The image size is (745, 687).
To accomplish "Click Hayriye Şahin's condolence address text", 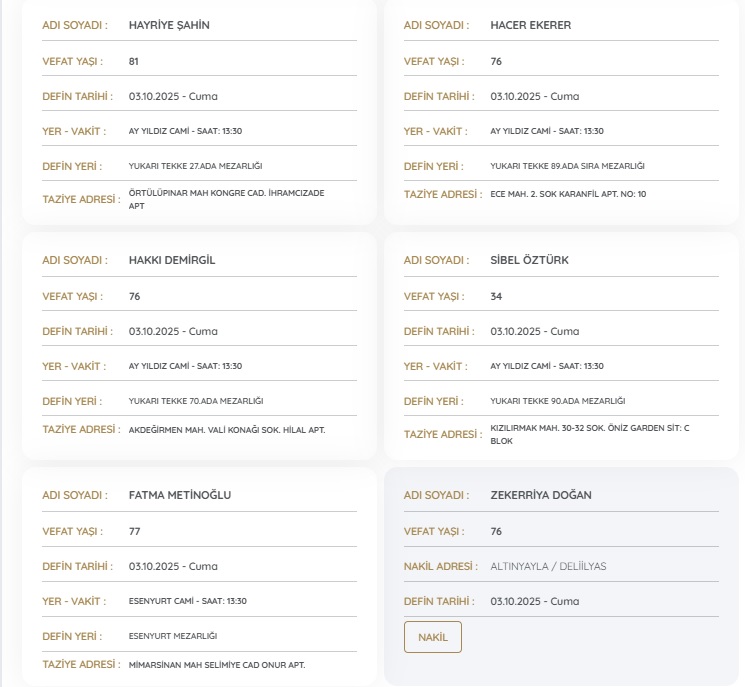I will tap(226, 199).
